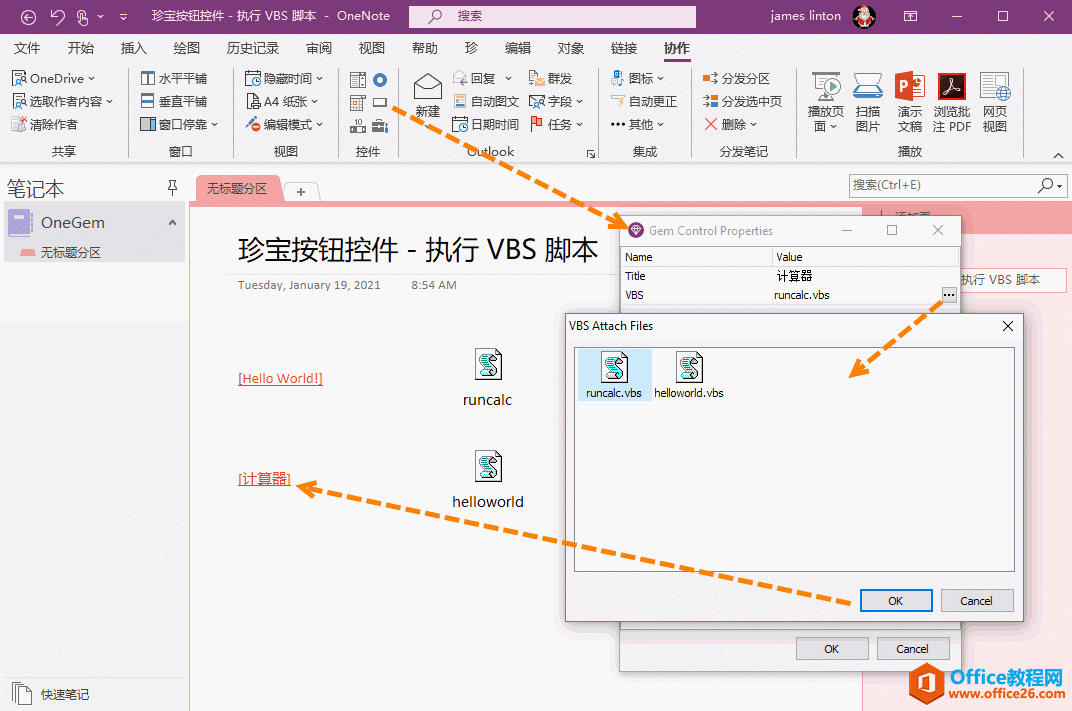The width and height of the screenshot is (1072, 711).
Task: Click the 新建 new Outlook item icon
Action: pyautogui.click(x=427, y=95)
